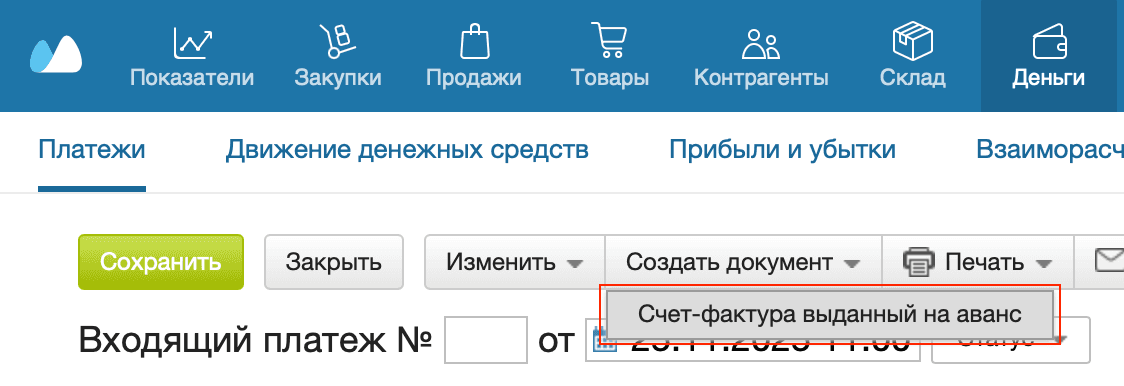This screenshot has width=1124, height=386.
Task: Select Счет-фактура выданный на аванс
Action: point(829,314)
